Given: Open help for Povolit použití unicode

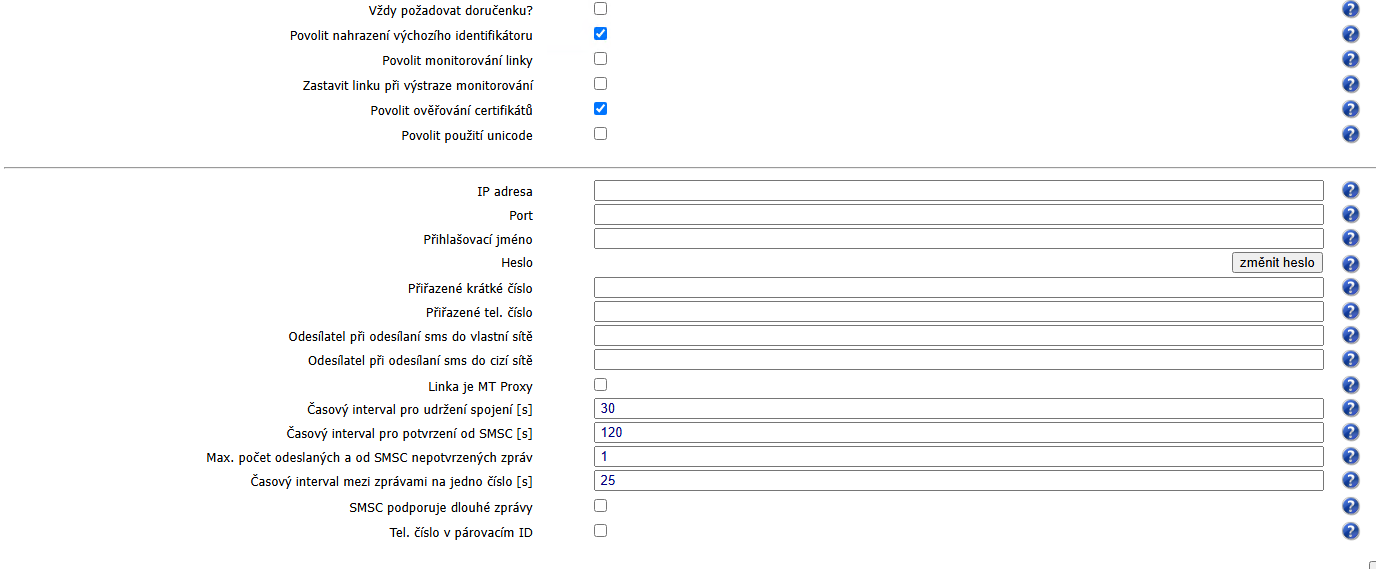Looking at the screenshot, I should click(1350, 134).
